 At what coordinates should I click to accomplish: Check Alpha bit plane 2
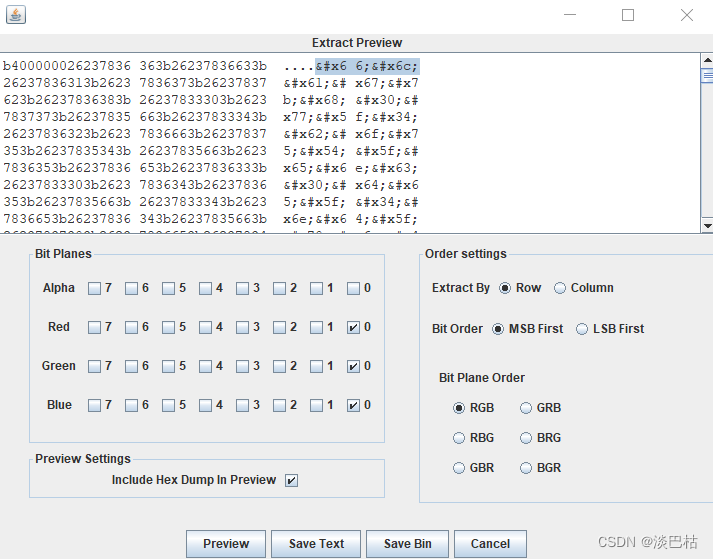[279, 288]
